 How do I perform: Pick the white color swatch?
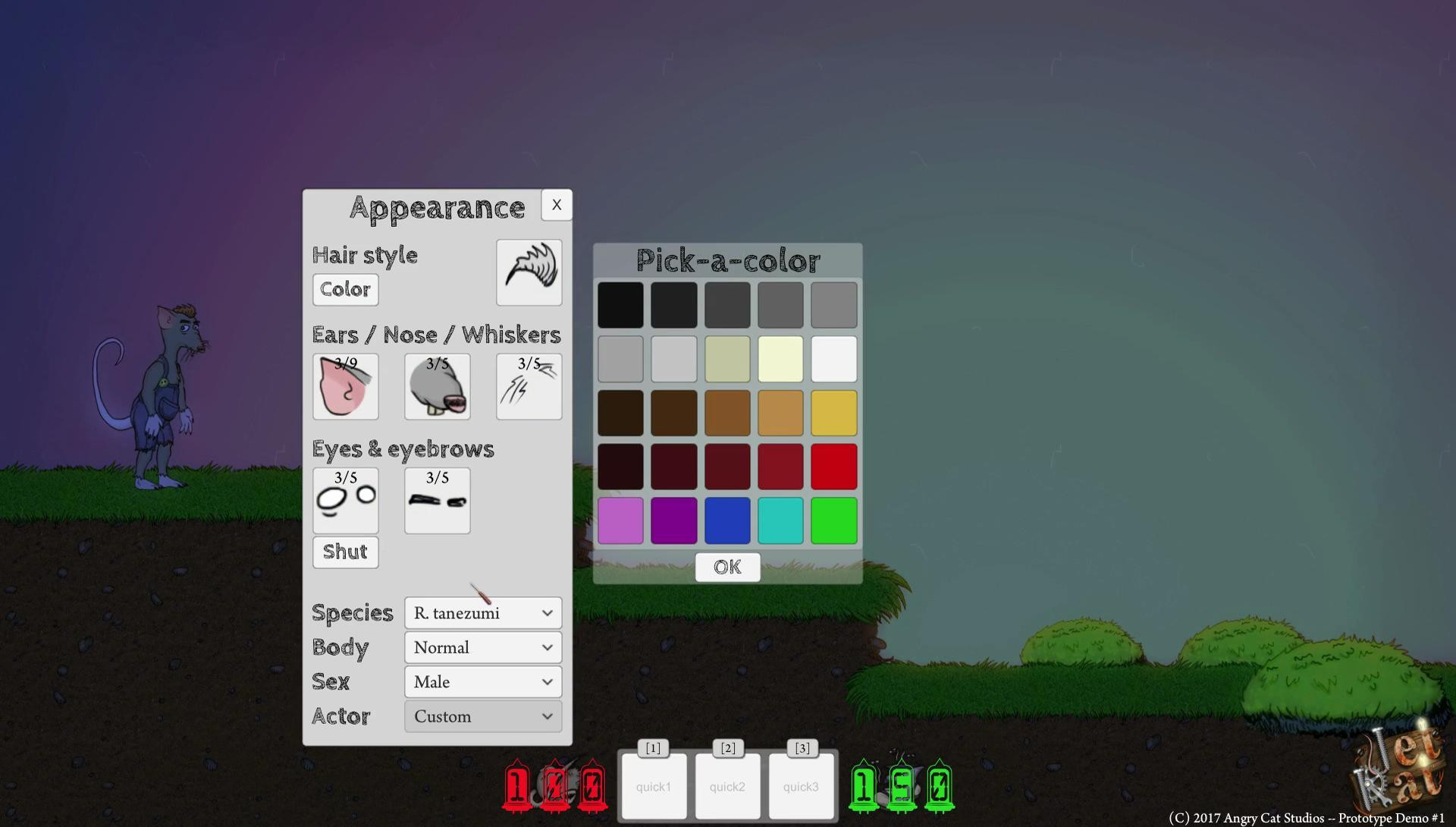833,359
